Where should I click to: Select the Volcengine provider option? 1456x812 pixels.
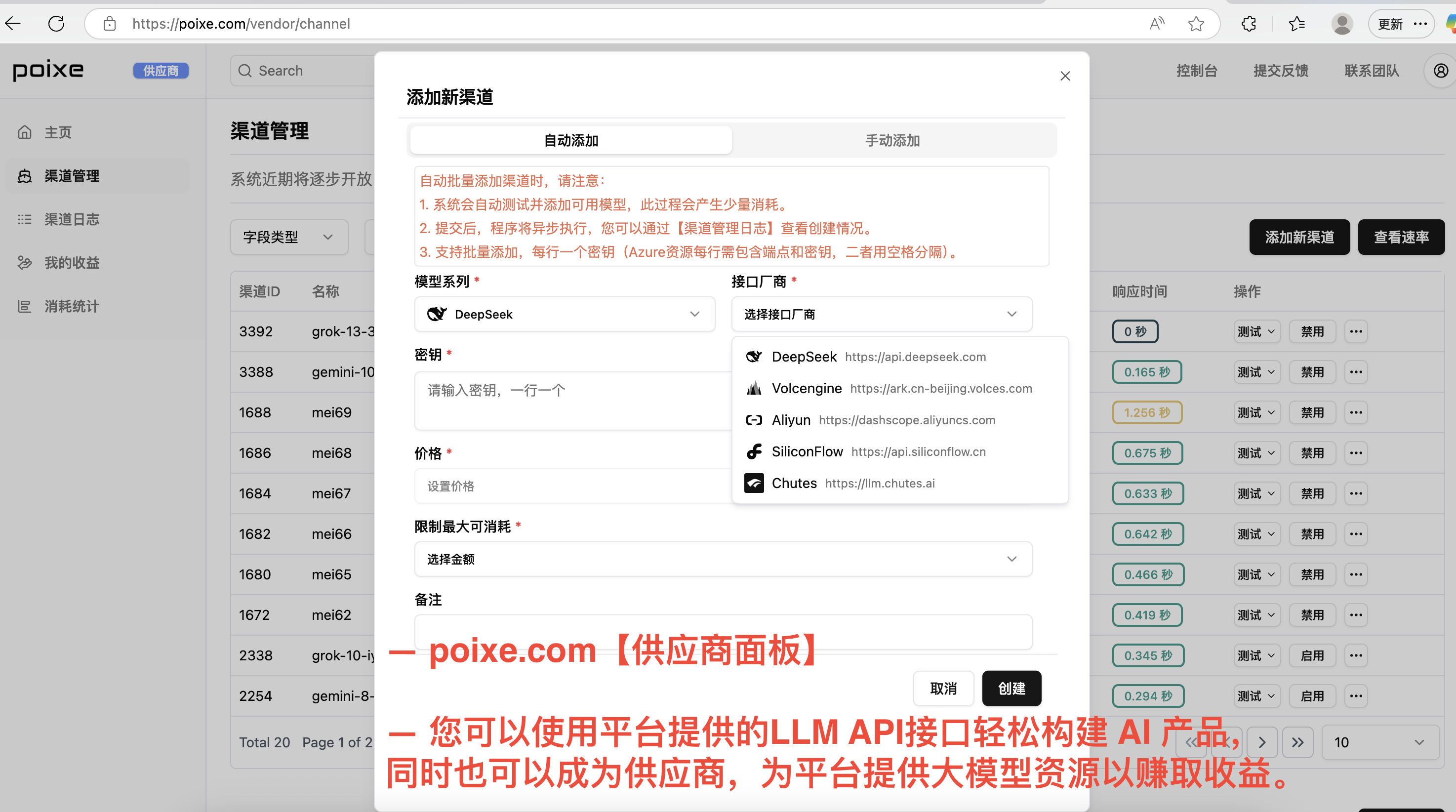900,388
